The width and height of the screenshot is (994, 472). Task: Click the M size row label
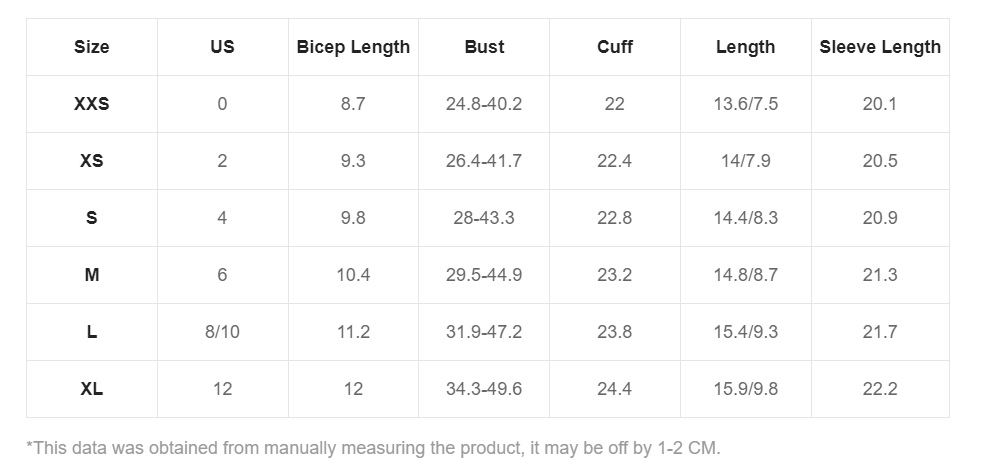pos(91,275)
